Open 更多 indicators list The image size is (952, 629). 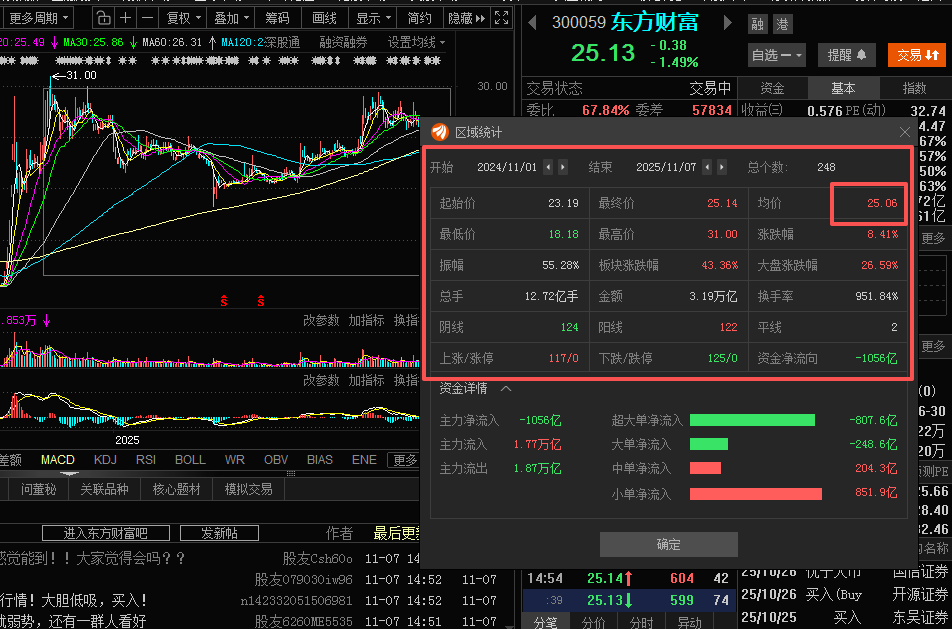coord(405,460)
